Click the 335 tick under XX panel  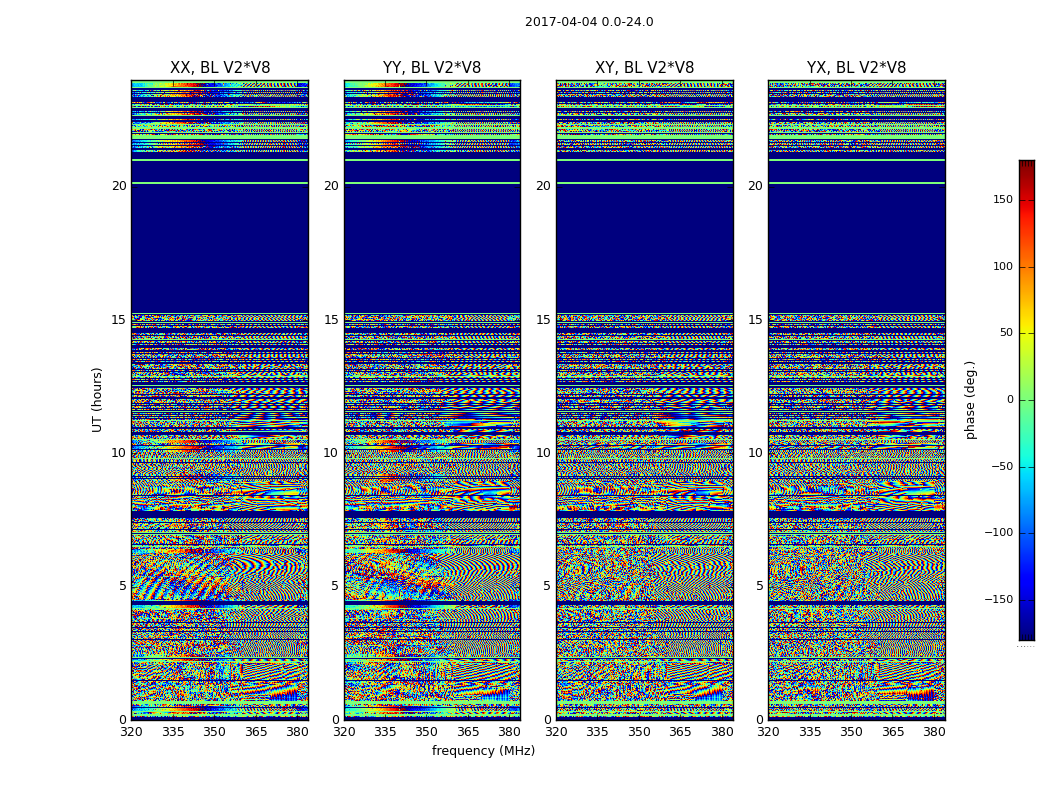click(173, 732)
